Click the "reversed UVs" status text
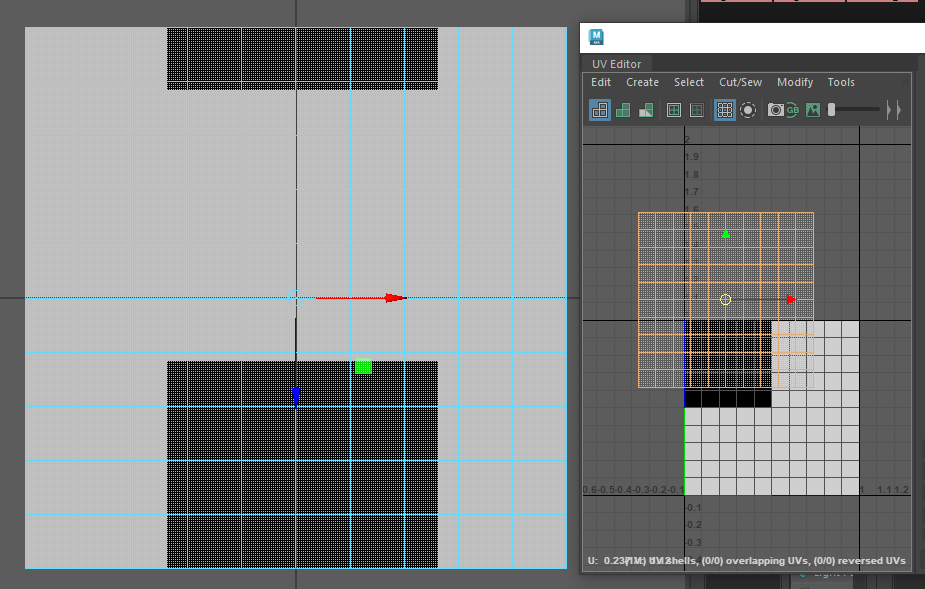 [870, 561]
